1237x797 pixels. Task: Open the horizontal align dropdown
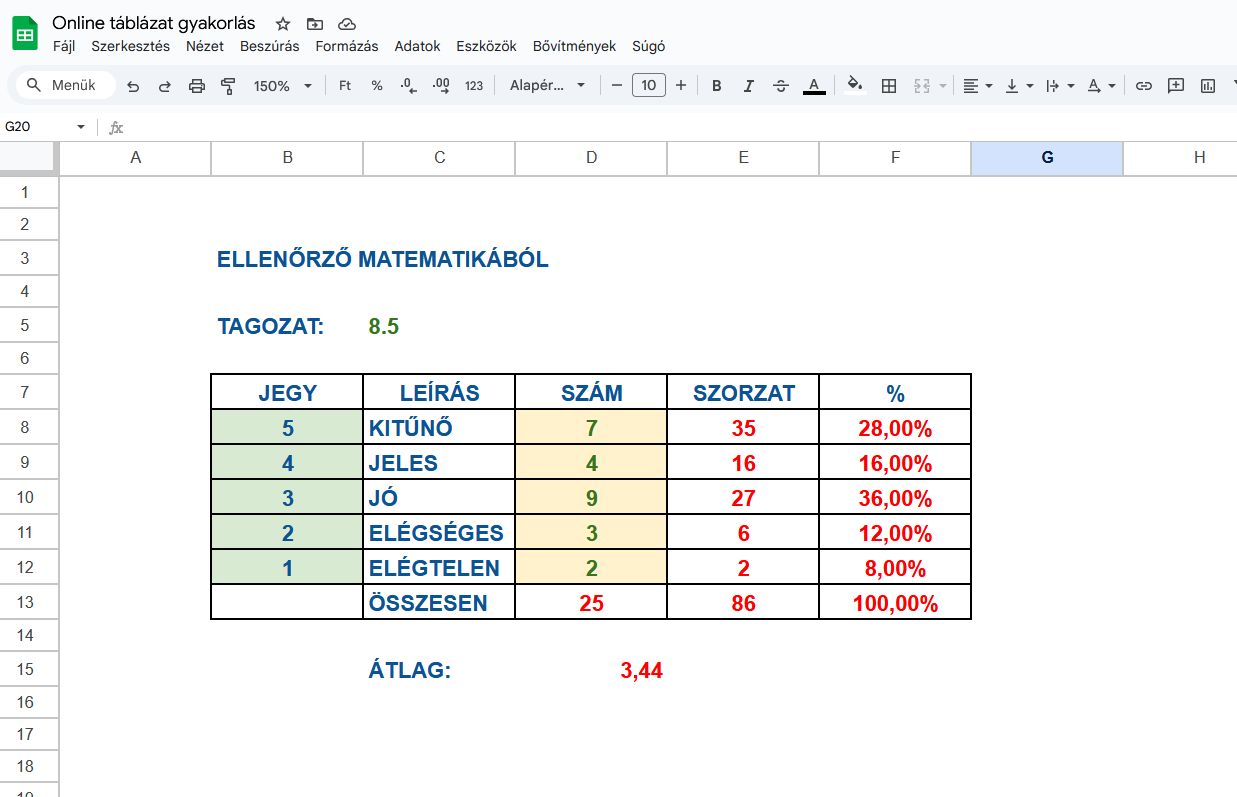(977, 86)
